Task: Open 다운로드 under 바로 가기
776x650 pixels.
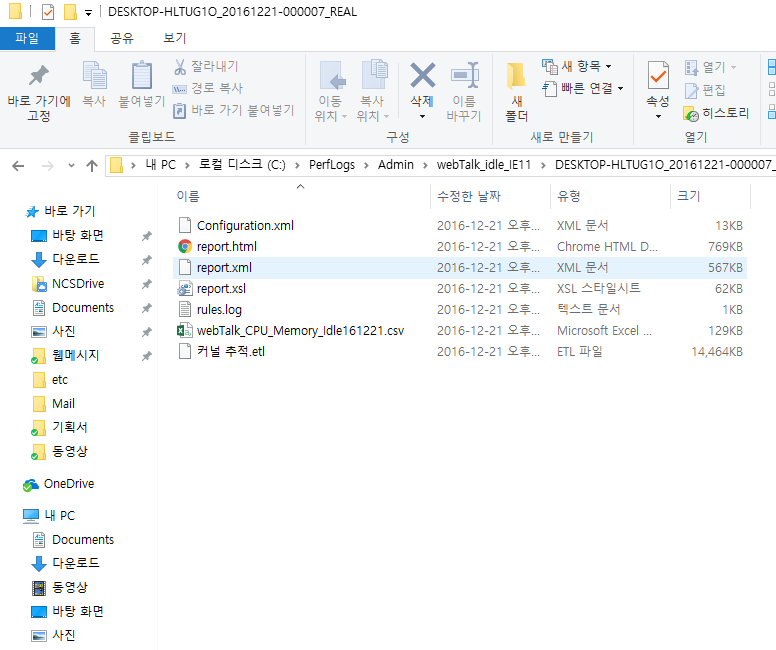Action: (x=65, y=259)
